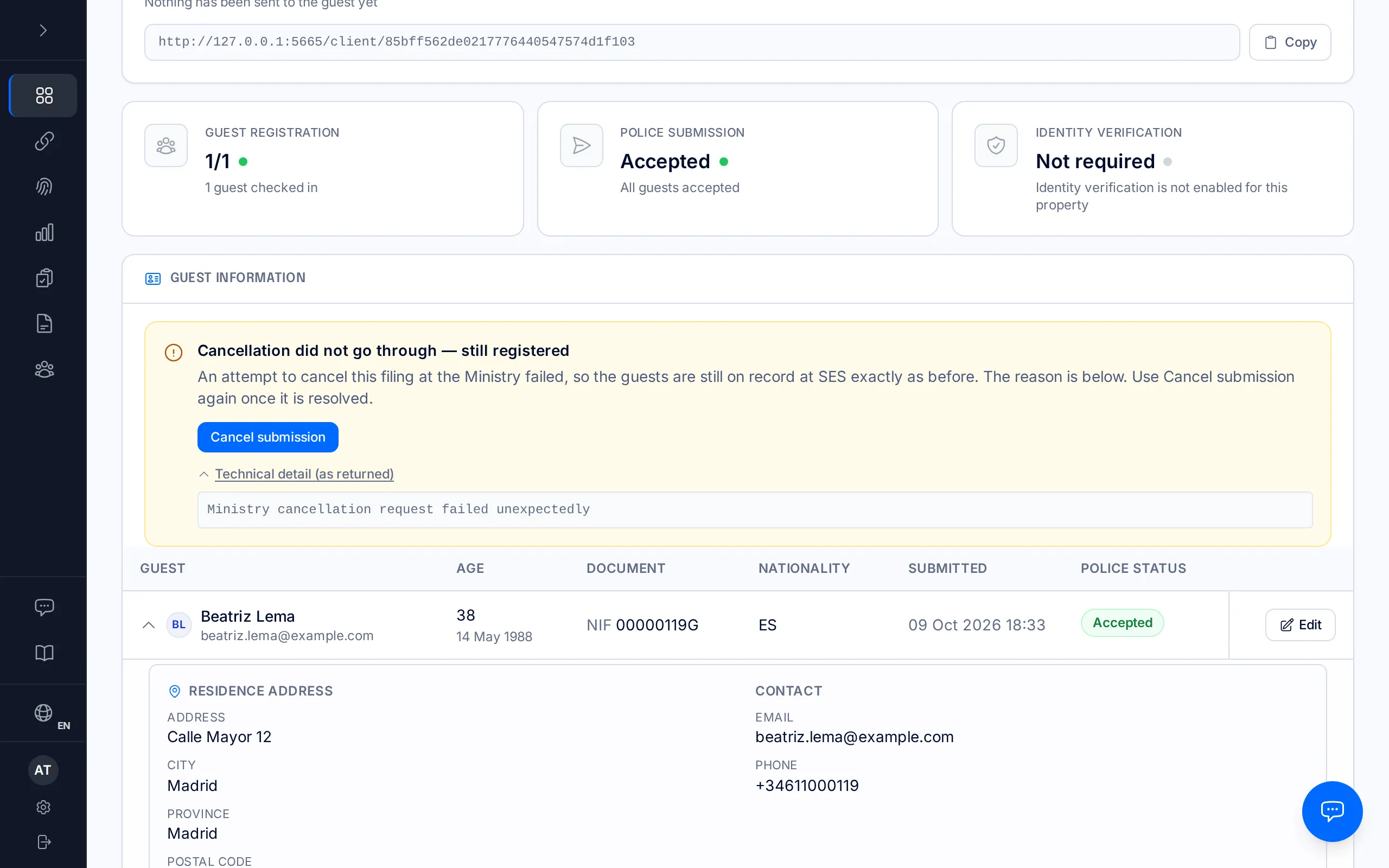This screenshot has width=1389, height=868.
Task: Click the Police Submission send icon
Action: 581,145
